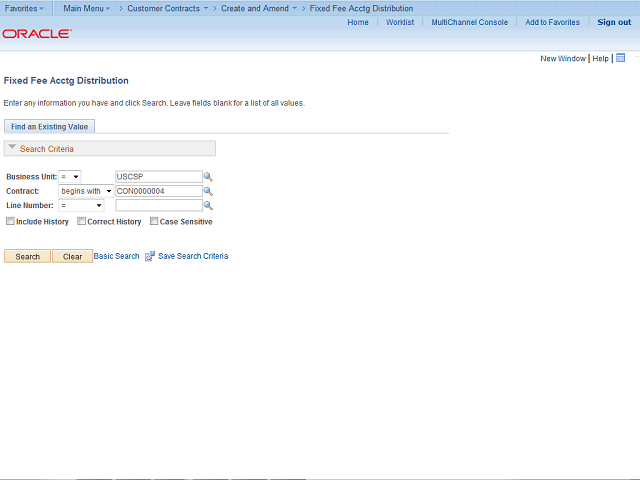
Task: Click the page customization icon beside Help
Action: tap(620, 58)
